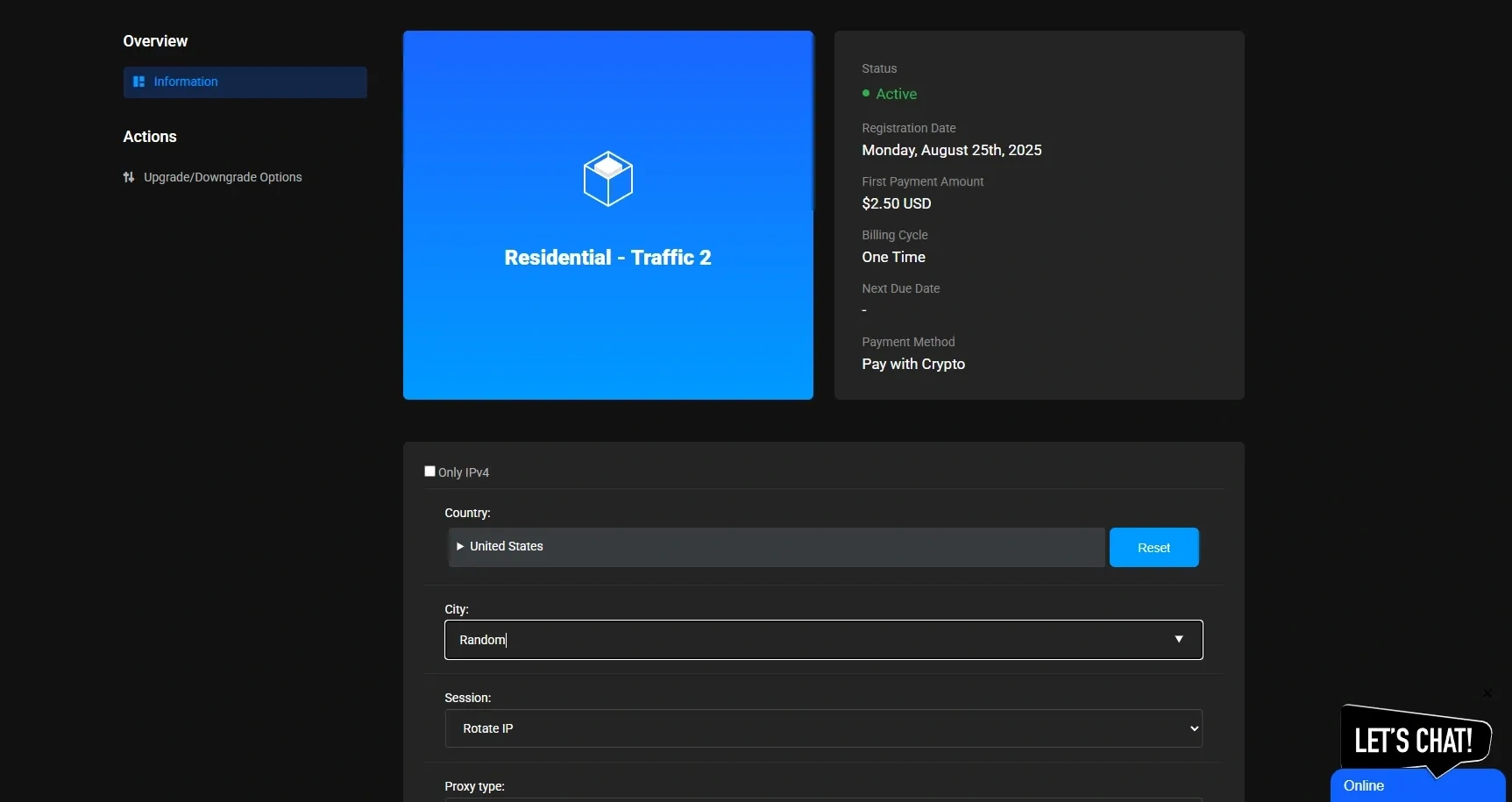Click the Only IPv4 label text
Screen dimensions: 1512x802
pyautogui.click(x=464, y=472)
